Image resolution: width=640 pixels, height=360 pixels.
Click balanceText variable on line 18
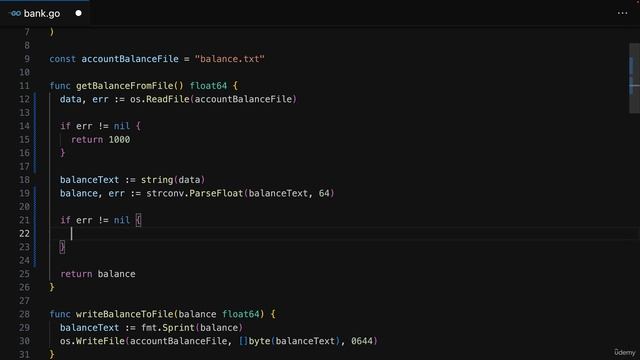click(89, 180)
